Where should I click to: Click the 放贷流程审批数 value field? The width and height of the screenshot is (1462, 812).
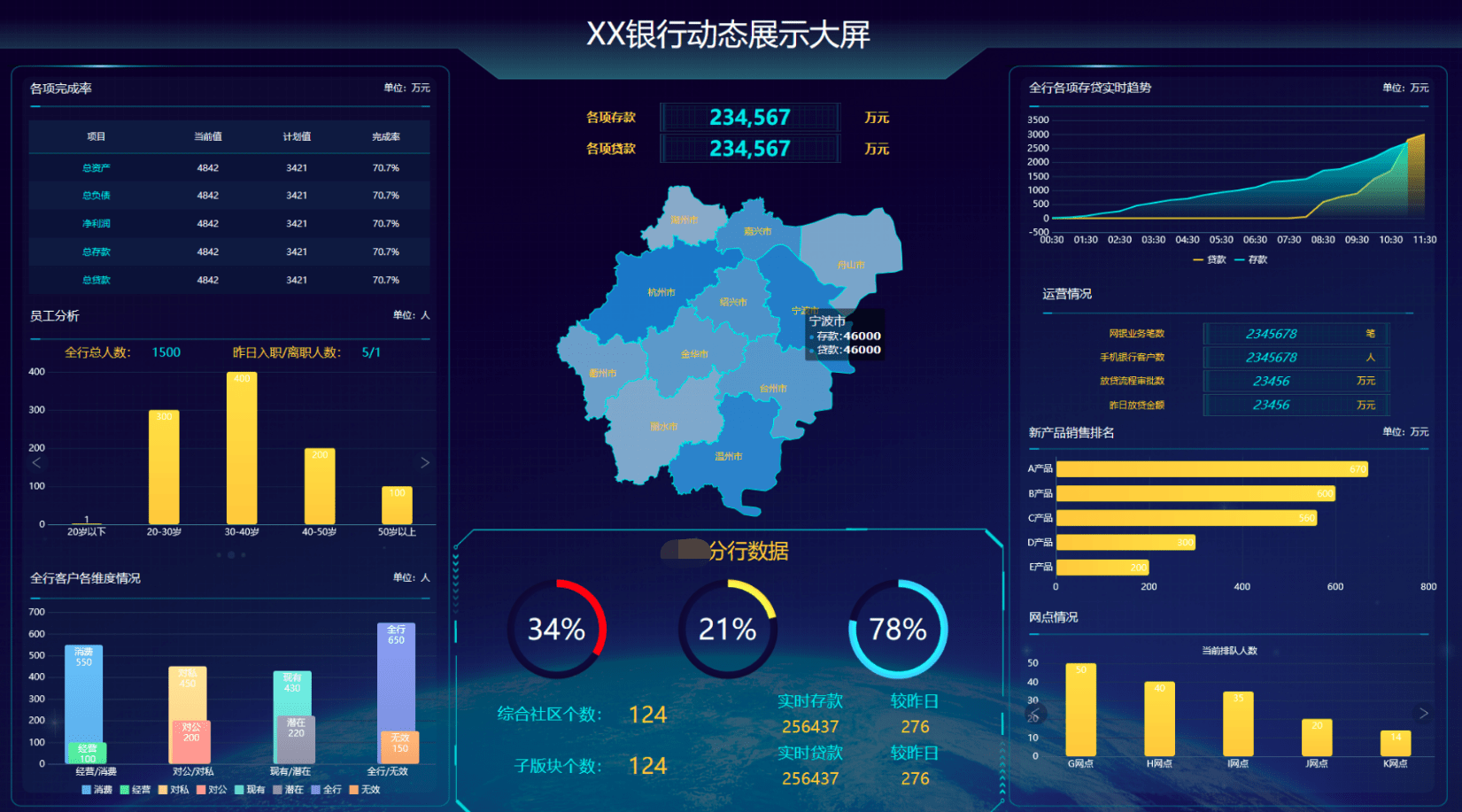1296,381
